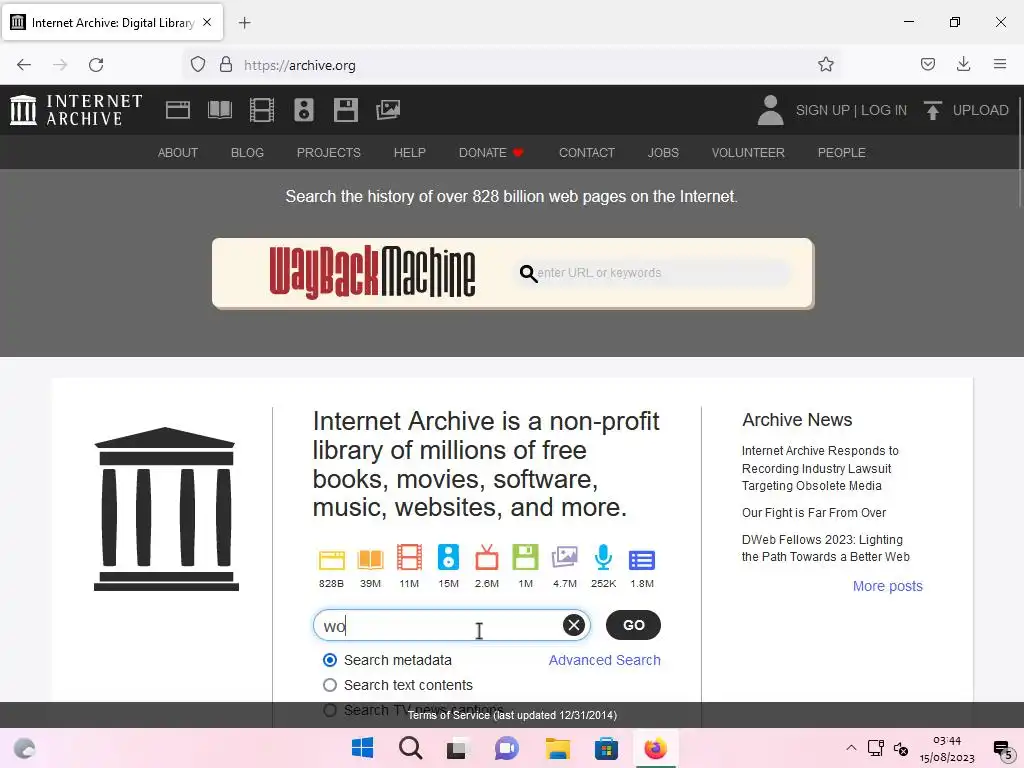Open the Video film icon in the top navigation
The height and width of the screenshot is (768, 1024).
[x=262, y=110]
